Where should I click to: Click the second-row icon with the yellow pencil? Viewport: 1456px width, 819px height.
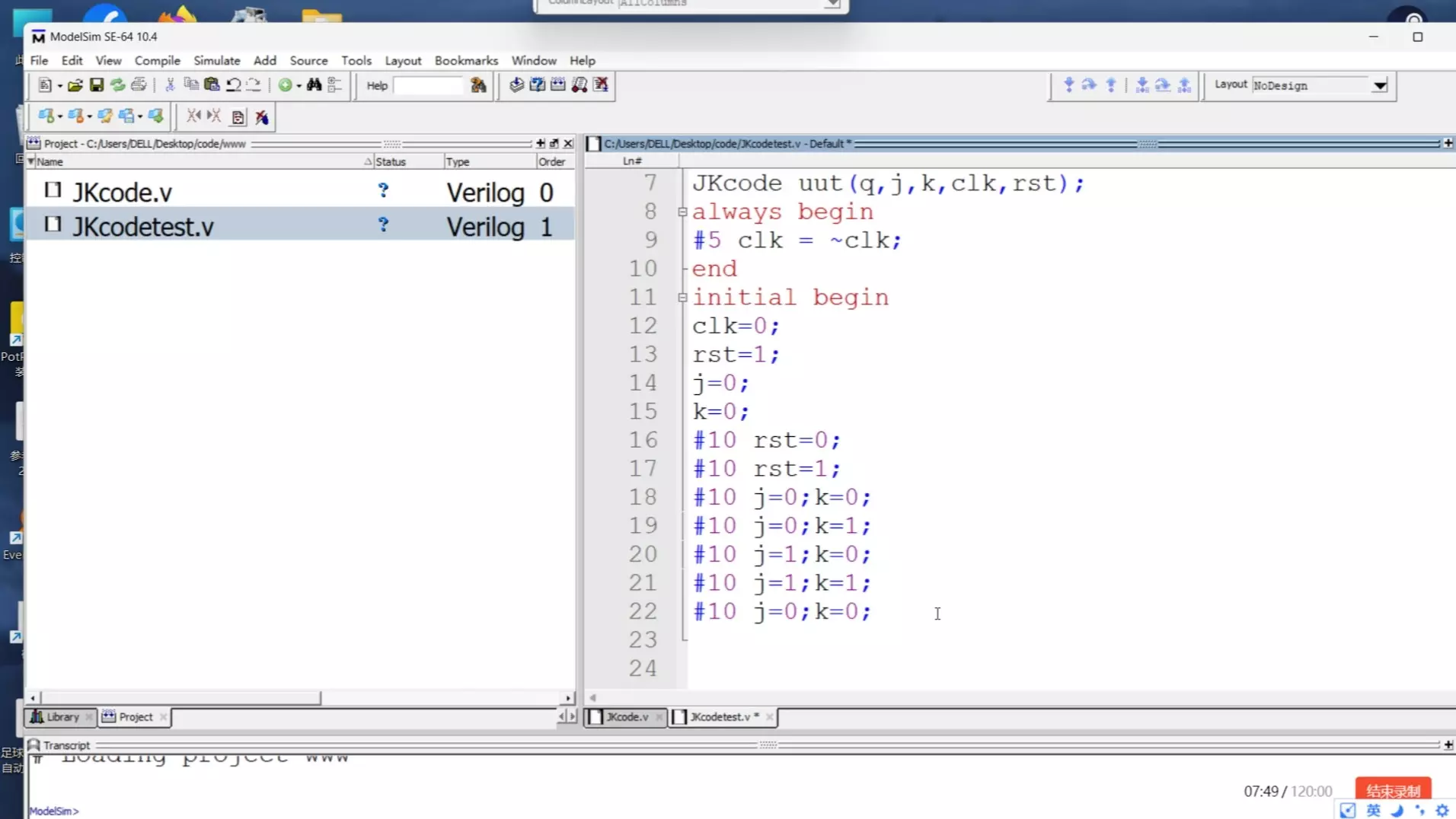[x=105, y=116]
